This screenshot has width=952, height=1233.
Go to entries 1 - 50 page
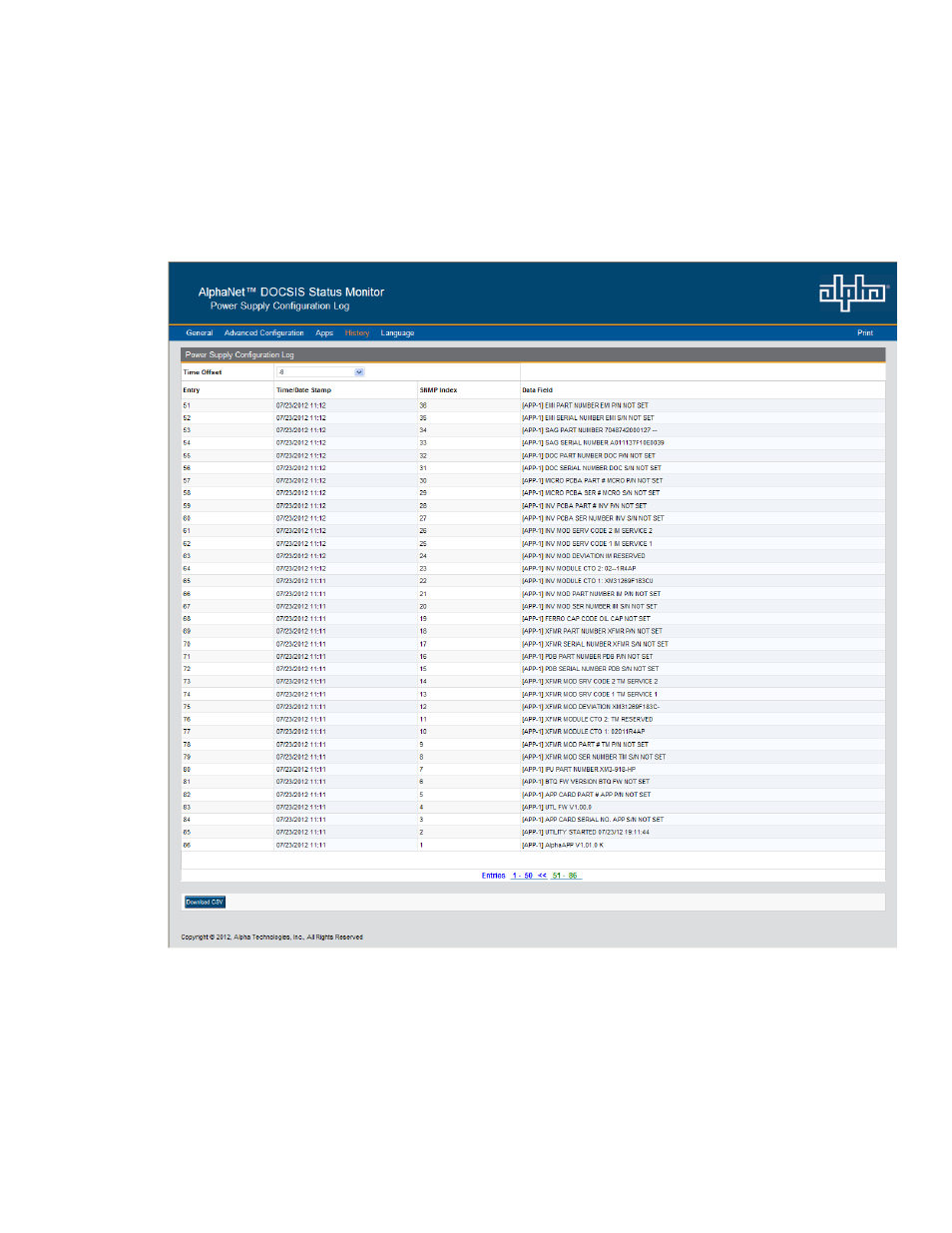pos(522,876)
